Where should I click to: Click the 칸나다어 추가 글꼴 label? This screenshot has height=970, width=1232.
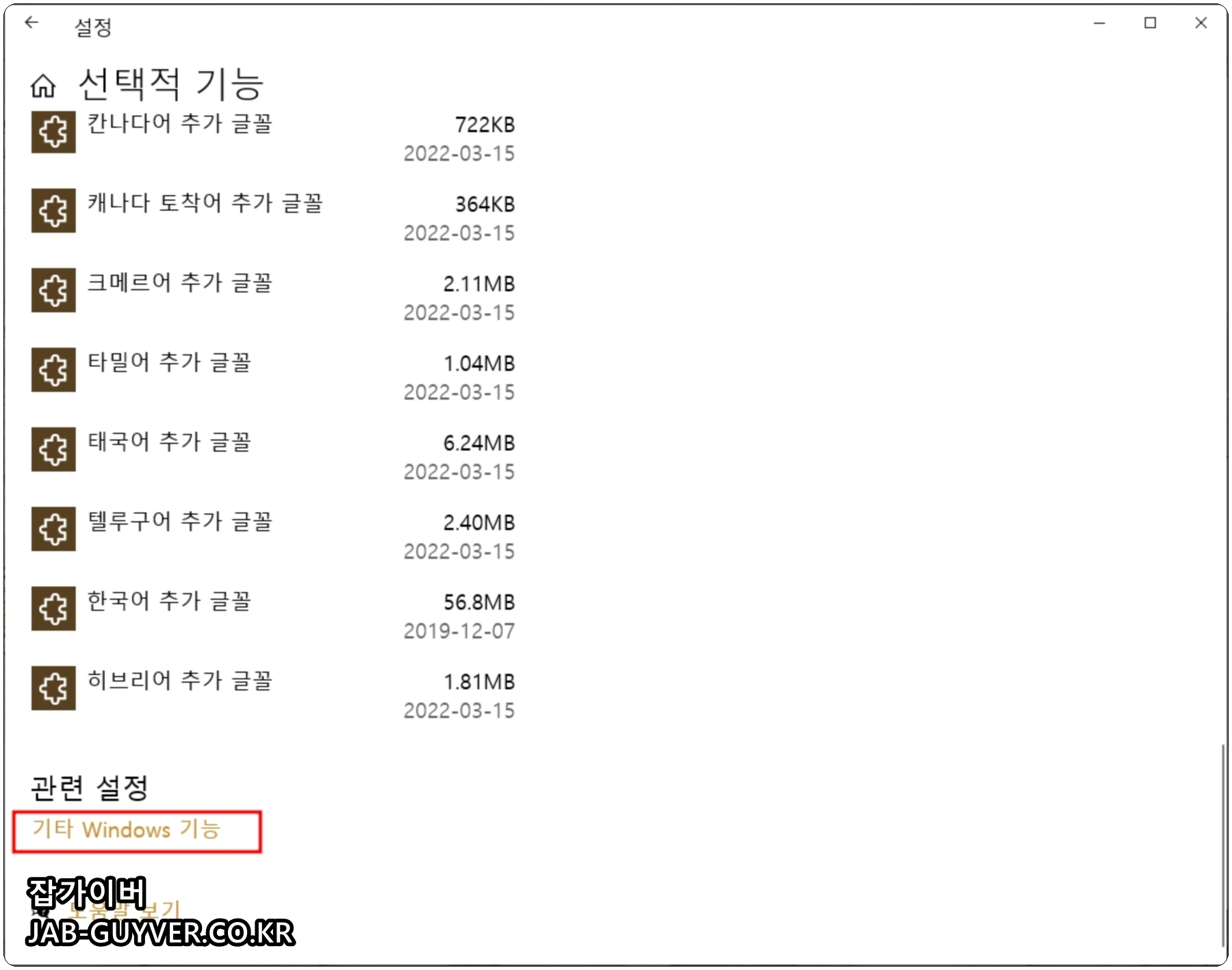tap(179, 124)
